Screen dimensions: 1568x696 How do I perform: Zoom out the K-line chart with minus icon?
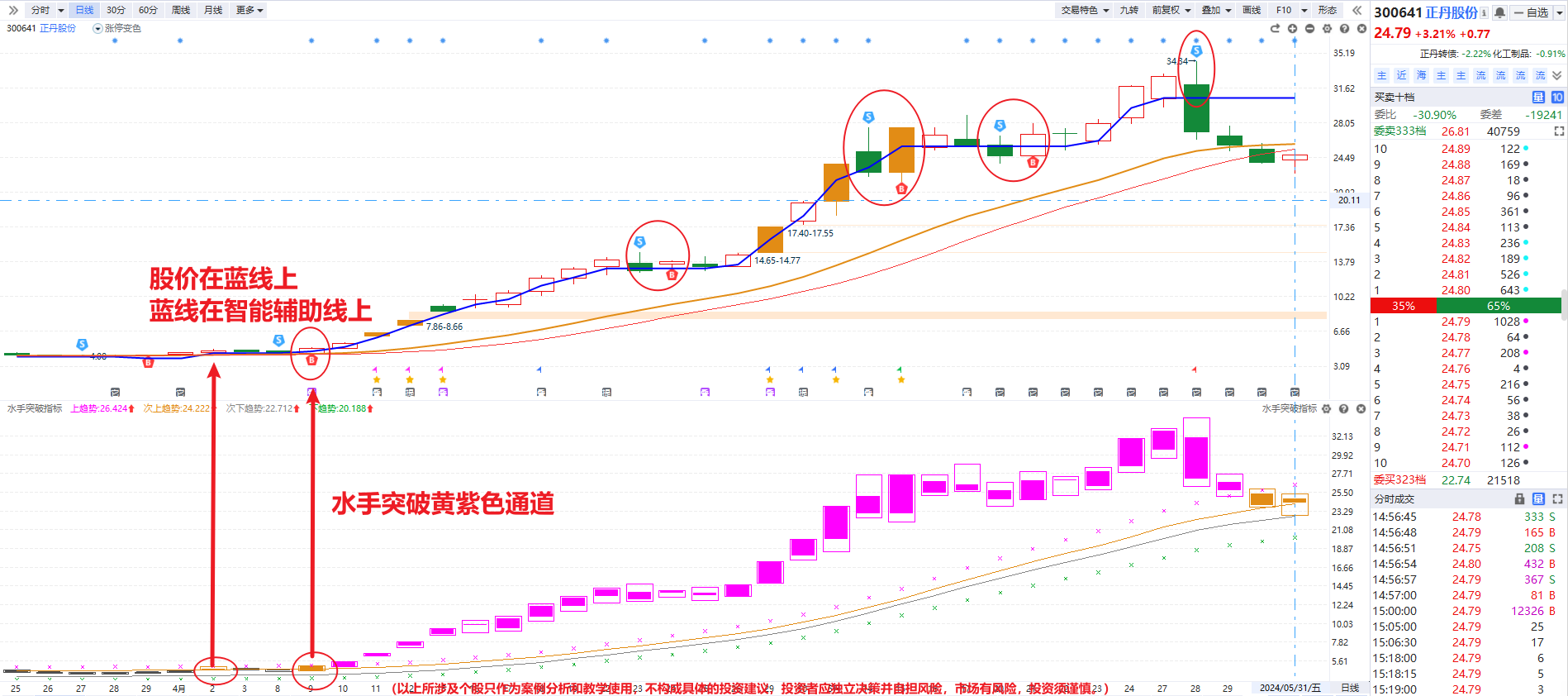pos(1309,29)
